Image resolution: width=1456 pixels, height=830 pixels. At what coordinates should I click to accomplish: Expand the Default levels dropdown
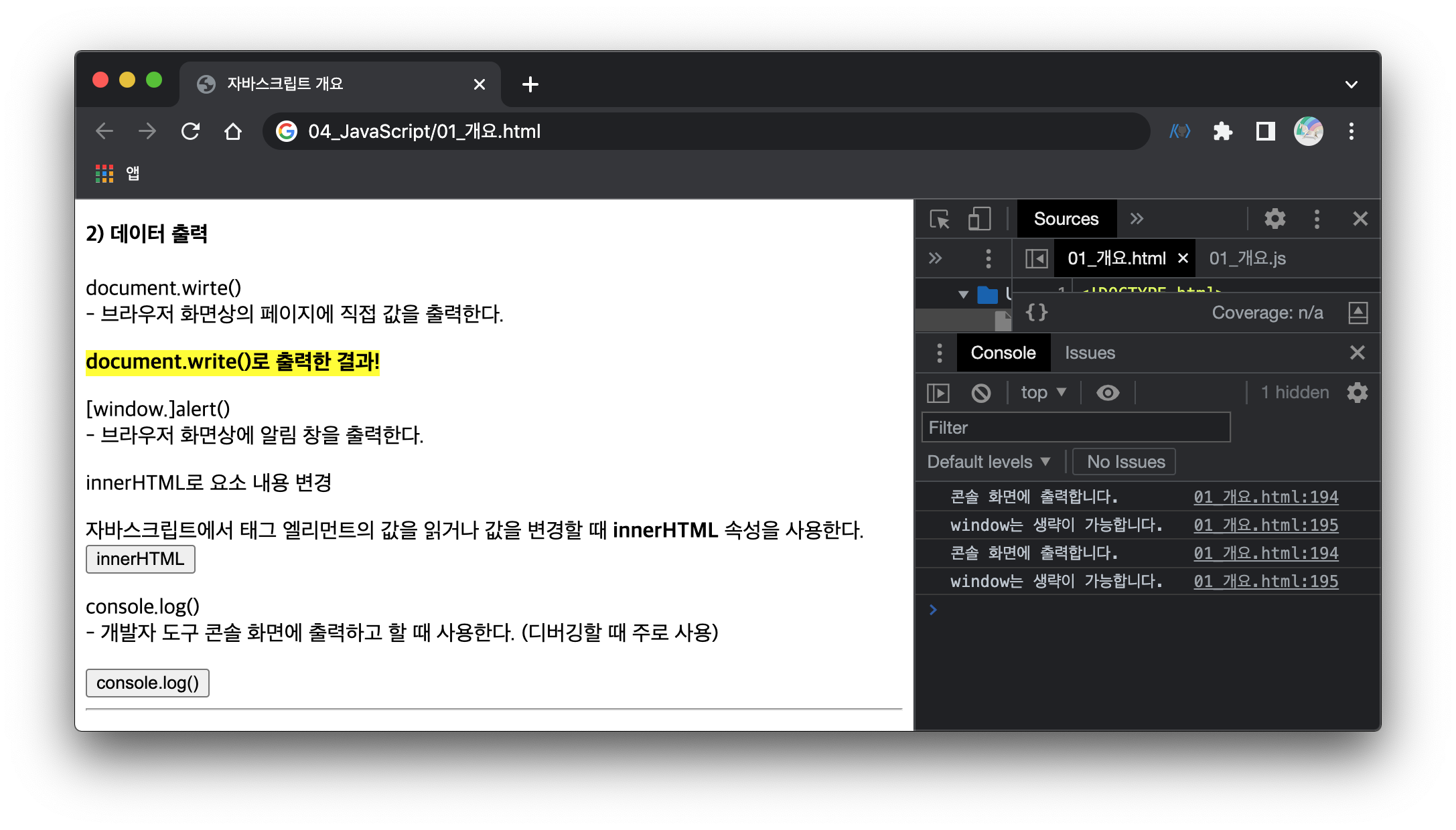pyautogui.click(x=989, y=462)
